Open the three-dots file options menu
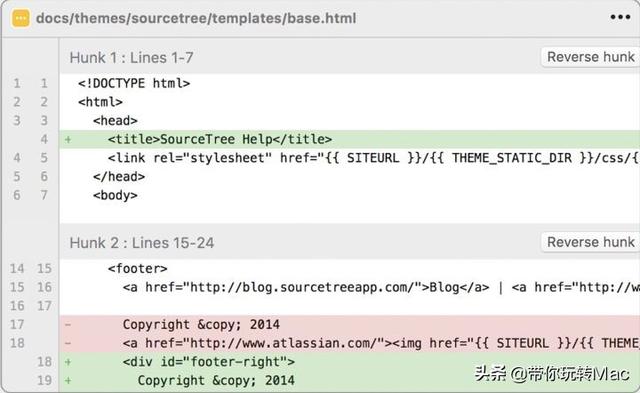This screenshot has width=640, height=393. click(620, 17)
